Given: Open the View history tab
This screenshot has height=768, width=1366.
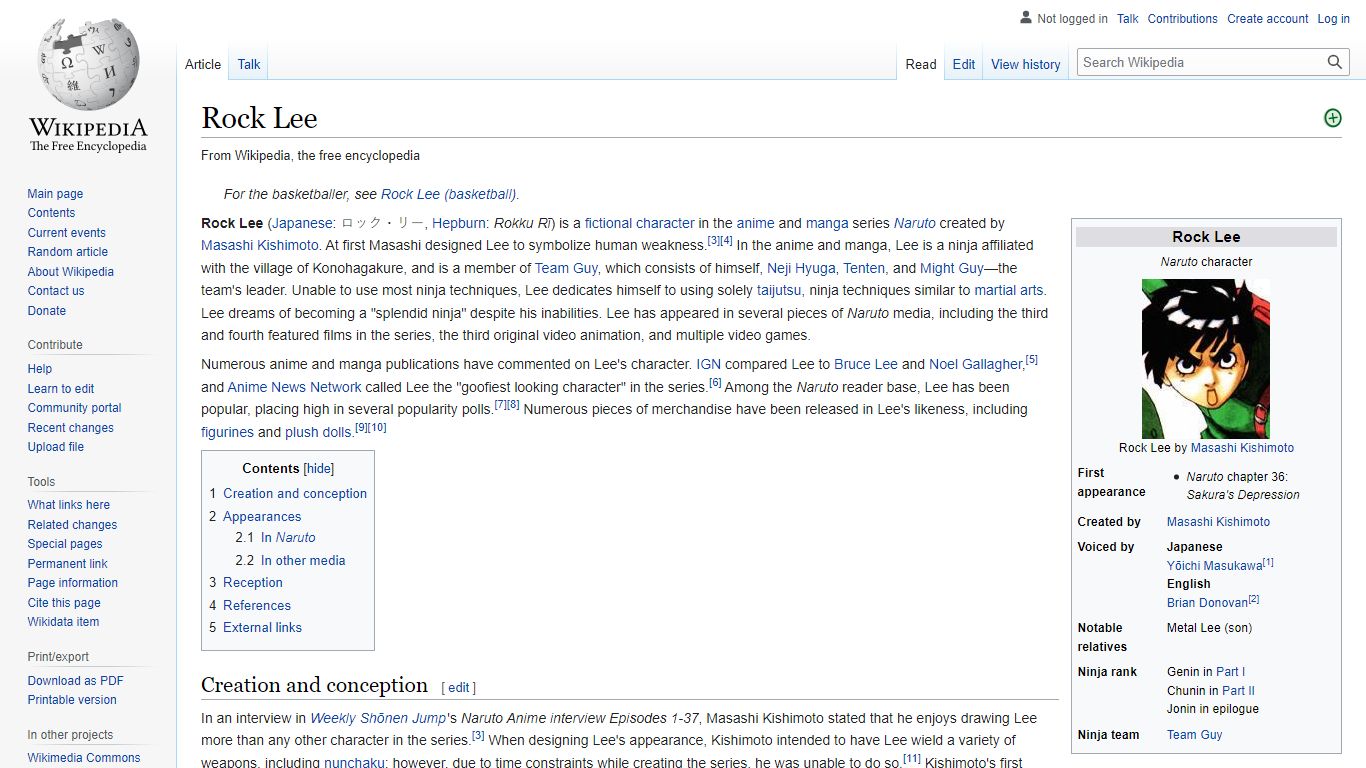Looking at the screenshot, I should click(x=1025, y=64).
